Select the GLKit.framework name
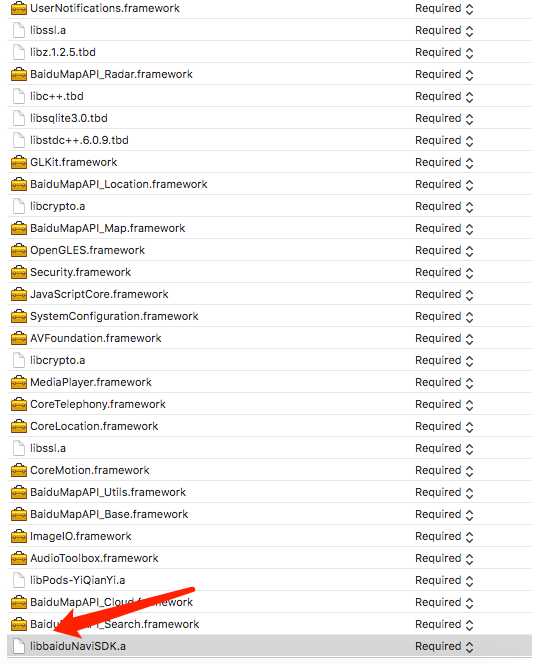 74,162
